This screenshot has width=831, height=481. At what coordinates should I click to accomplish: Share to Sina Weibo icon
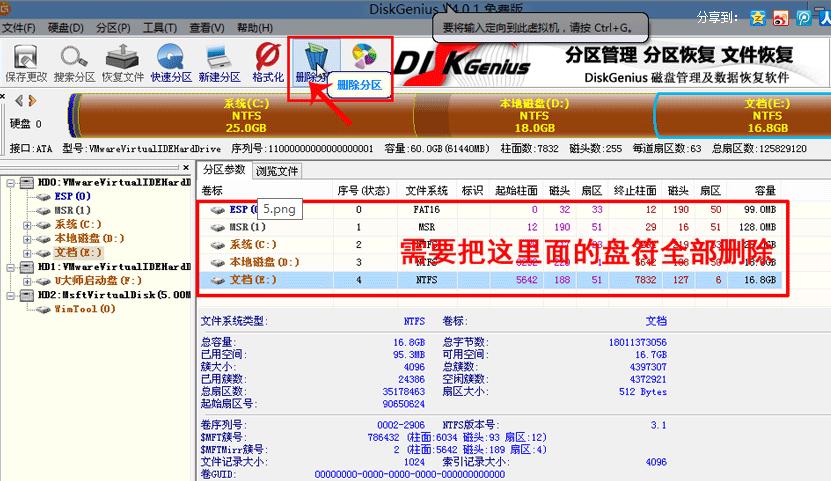[781, 19]
